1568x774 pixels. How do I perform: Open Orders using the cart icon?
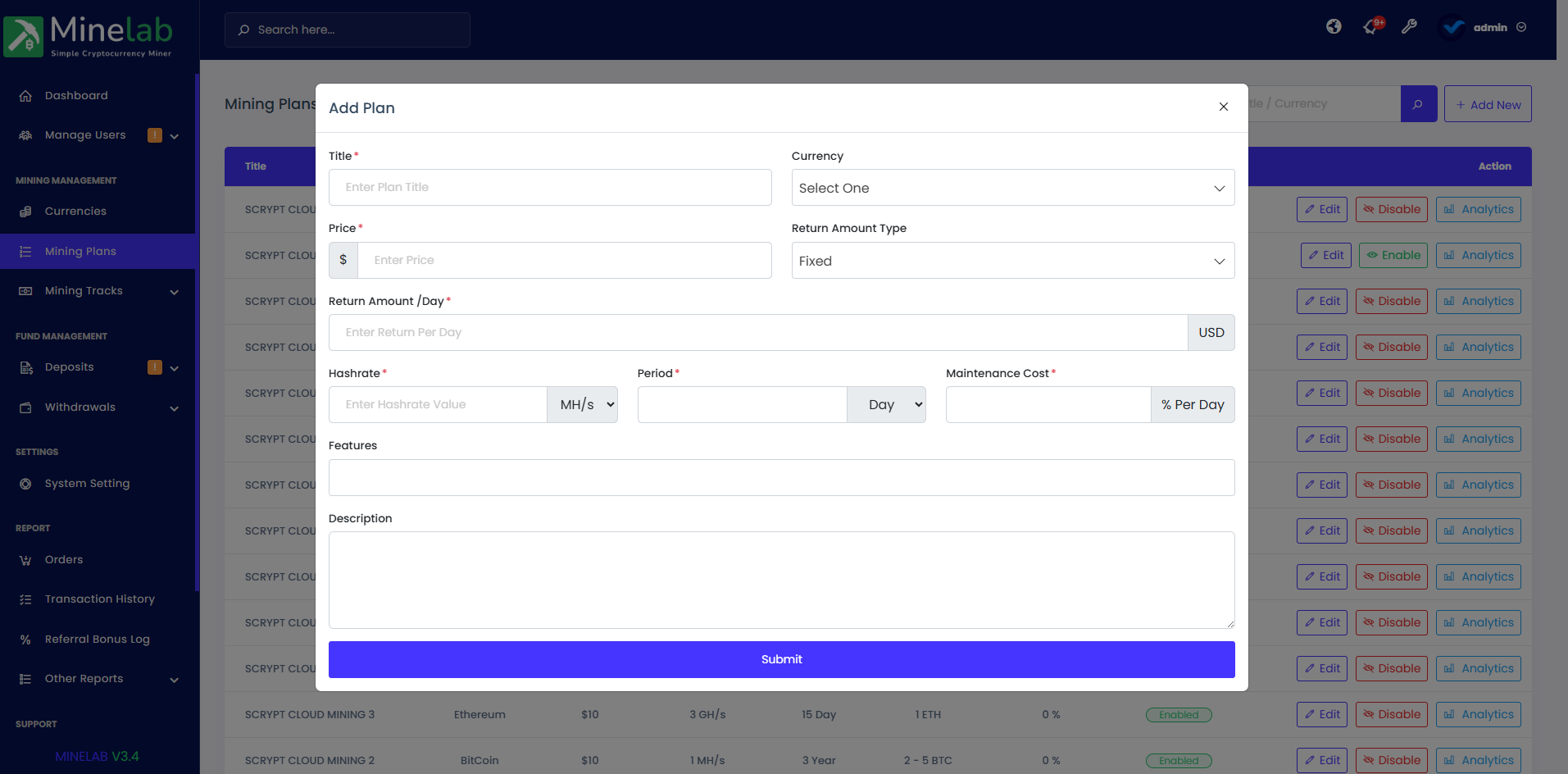pyautogui.click(x=25, y=559)
